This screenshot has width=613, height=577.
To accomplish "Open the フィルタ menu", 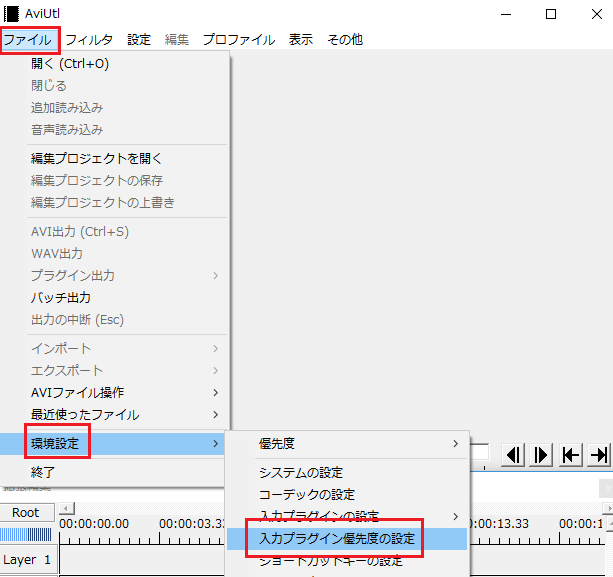I will pos(89,39).
